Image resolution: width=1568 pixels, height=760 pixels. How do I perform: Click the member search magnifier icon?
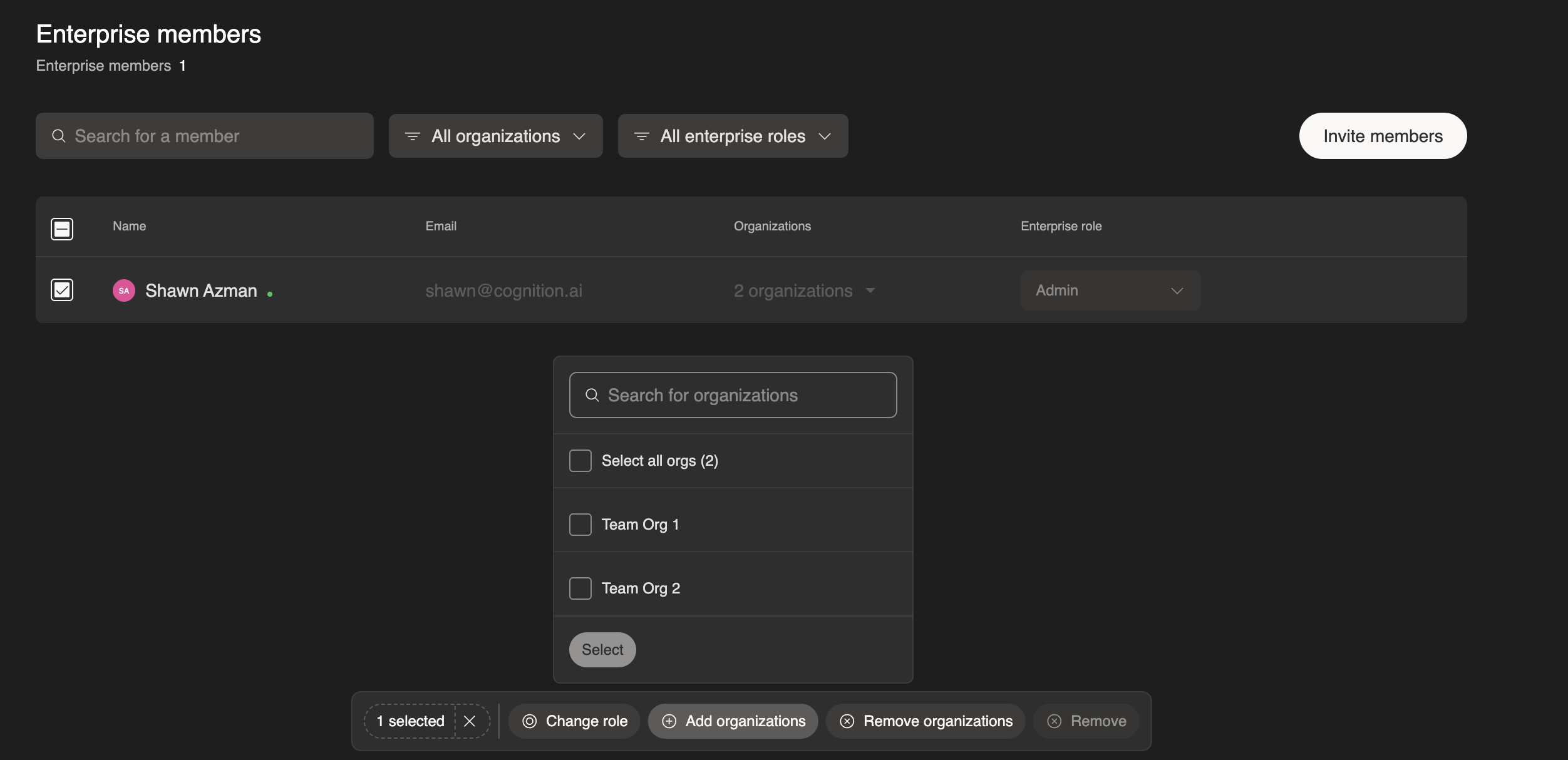tap(59, 136)
